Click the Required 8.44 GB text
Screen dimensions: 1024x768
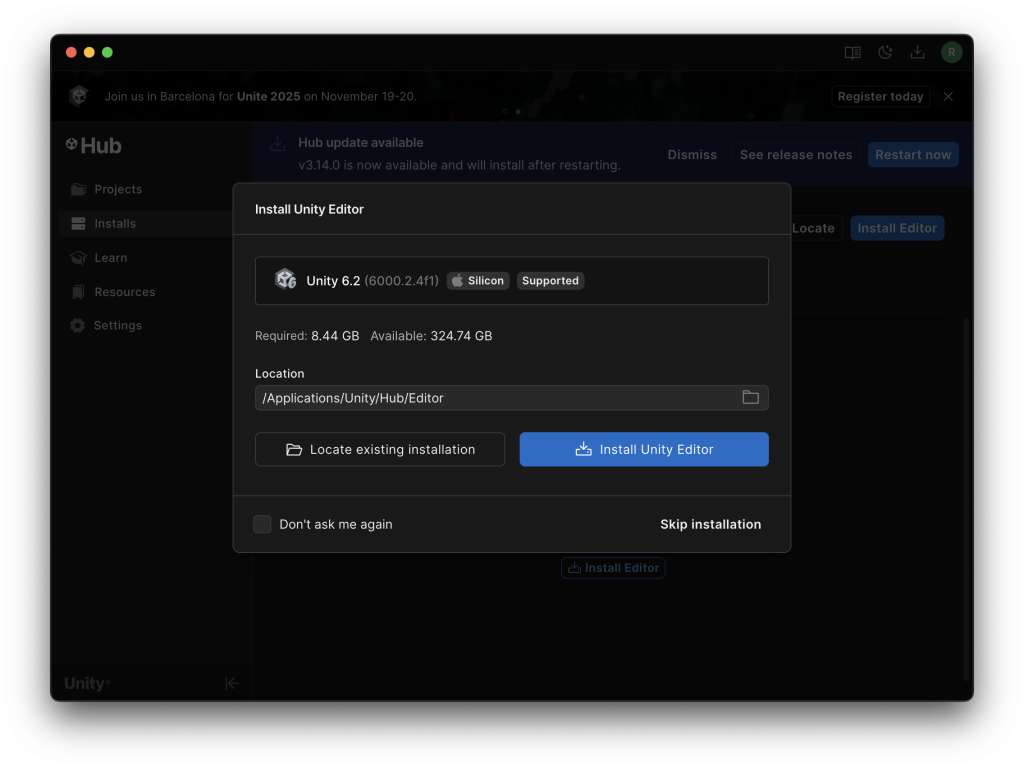pyautogui.click(x=307, y=336)
